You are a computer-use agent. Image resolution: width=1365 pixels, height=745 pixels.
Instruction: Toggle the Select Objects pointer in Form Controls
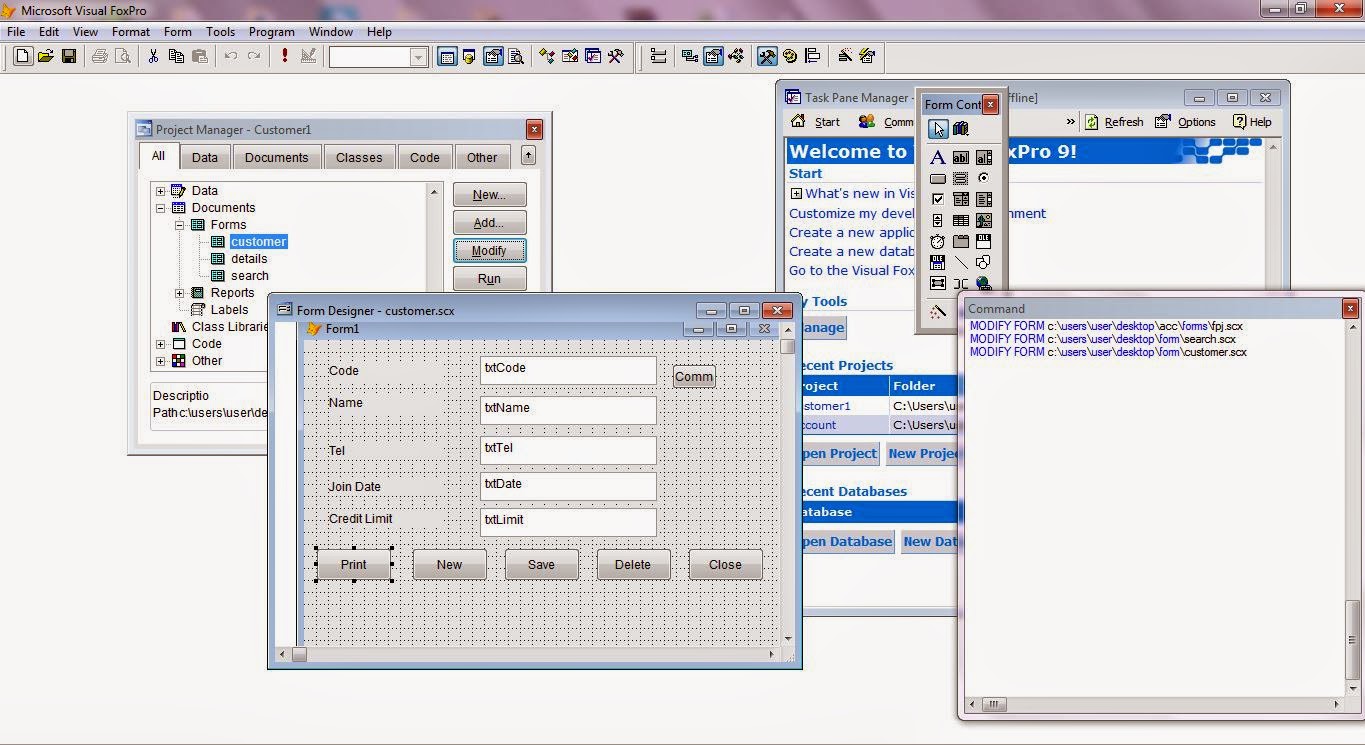938,128
